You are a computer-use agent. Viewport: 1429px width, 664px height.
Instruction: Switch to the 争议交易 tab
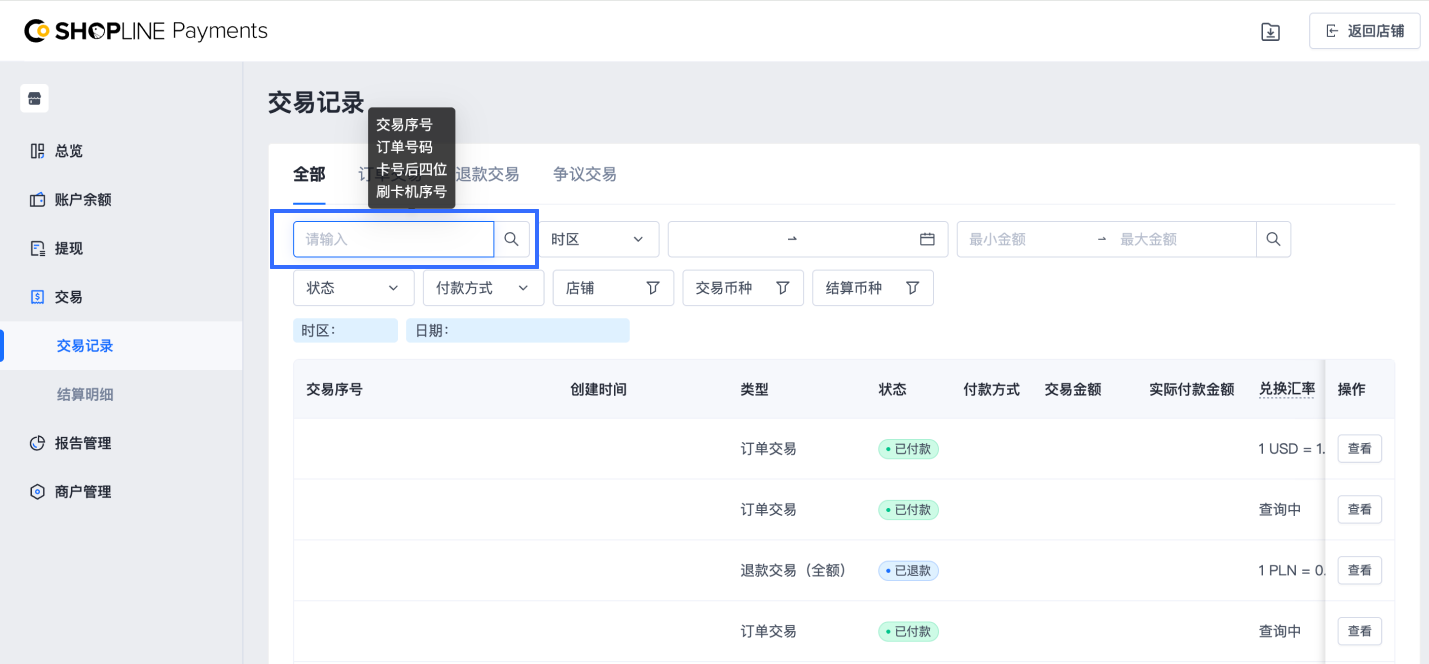584,174
